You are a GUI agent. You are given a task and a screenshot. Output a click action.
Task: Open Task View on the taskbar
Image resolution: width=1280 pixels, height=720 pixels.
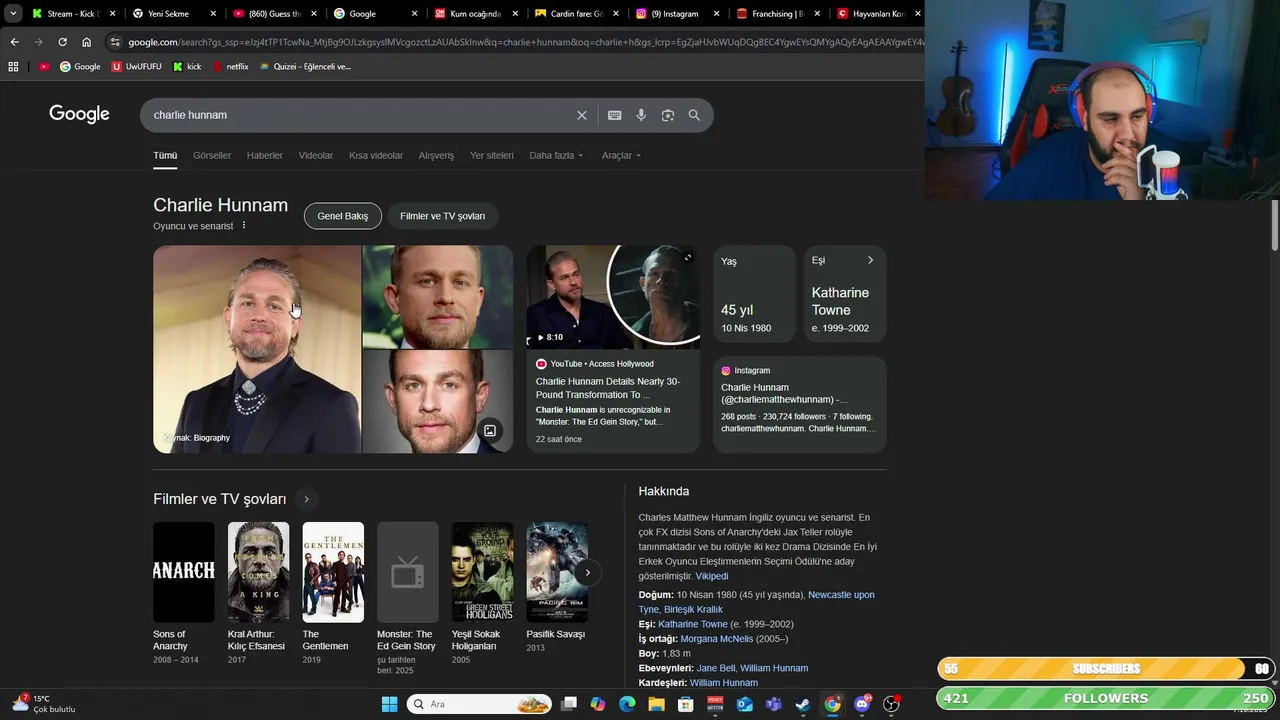(569, 704)
